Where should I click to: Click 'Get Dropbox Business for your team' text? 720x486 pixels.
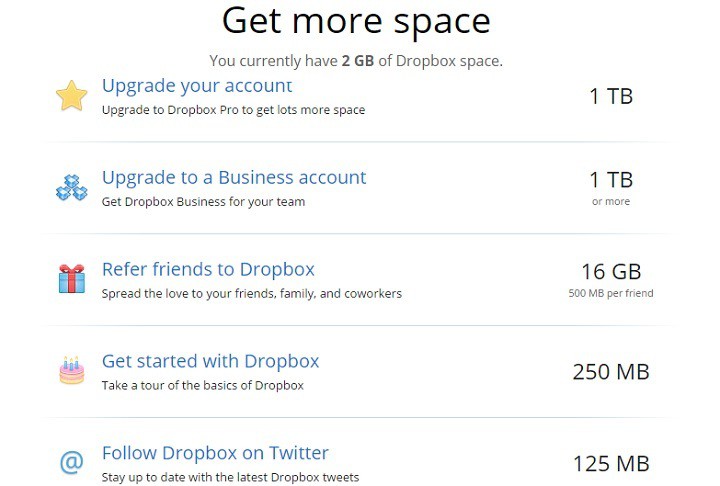(x=203, y=202)
